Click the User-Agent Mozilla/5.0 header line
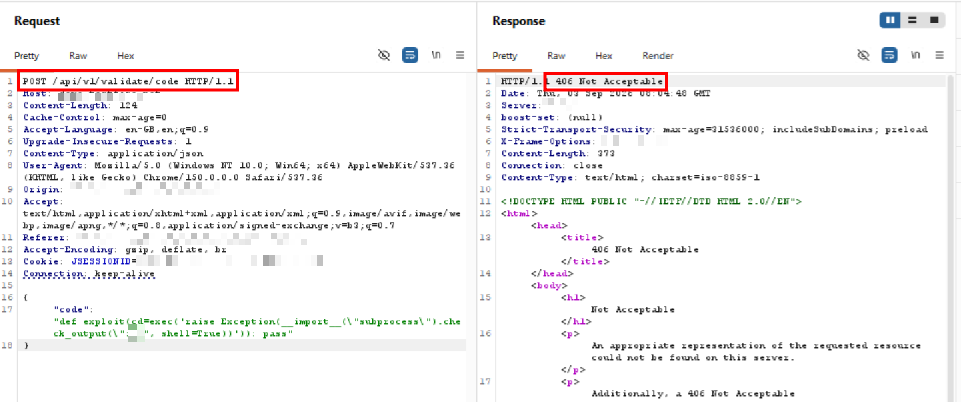961x402 pixels. (239, 171)
